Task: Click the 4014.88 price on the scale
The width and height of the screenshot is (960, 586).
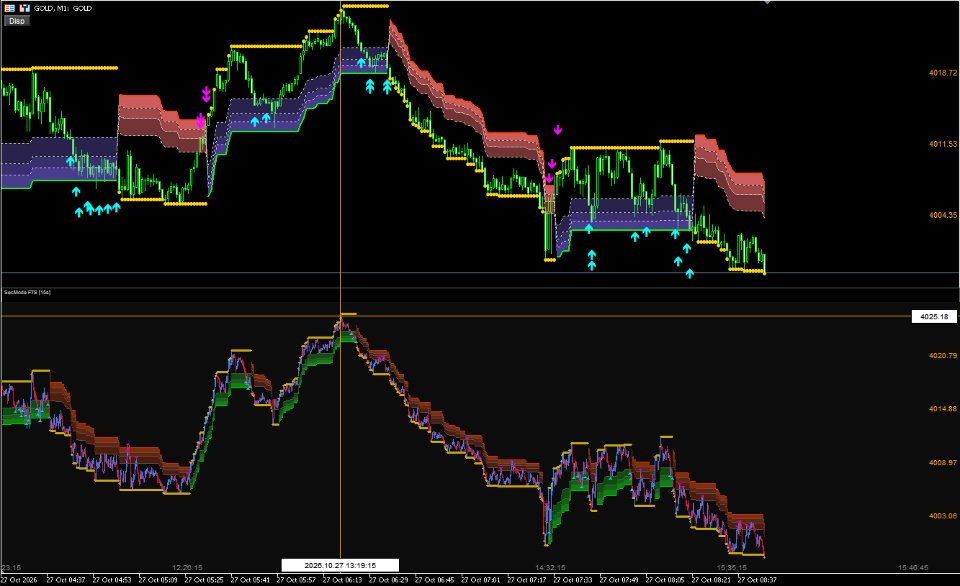Action: click(943, 408)
